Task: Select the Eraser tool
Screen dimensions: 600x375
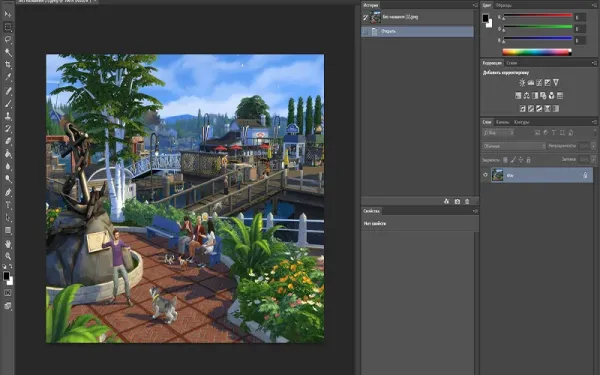Action: tap(8, 142)
